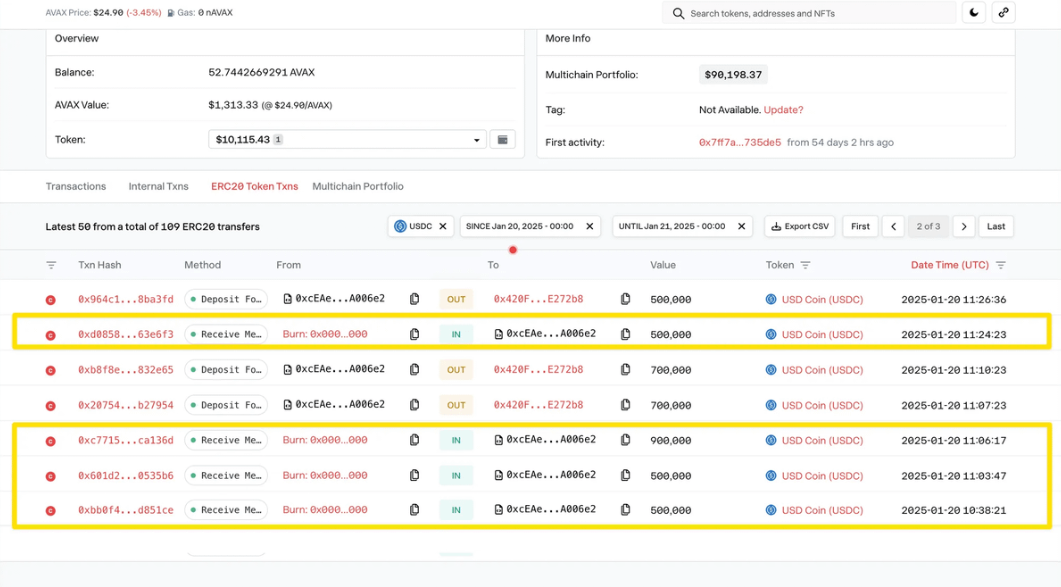
Task: Go to previous page arrow
Action: click(894, 227)
